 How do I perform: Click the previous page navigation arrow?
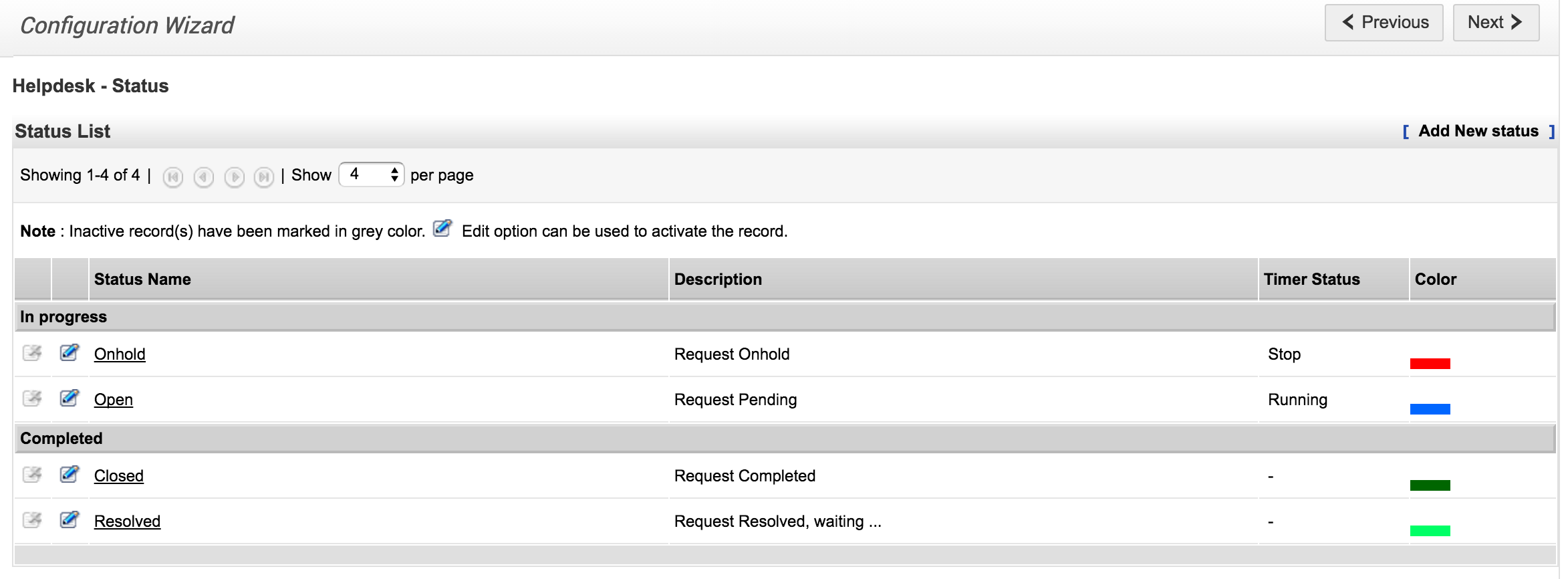tap(204, 177)
